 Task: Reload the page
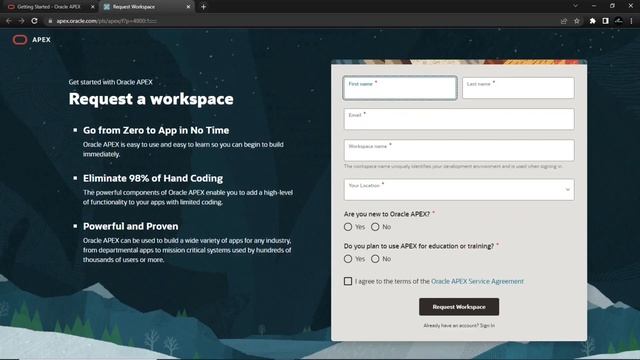[x=34, y=21]
